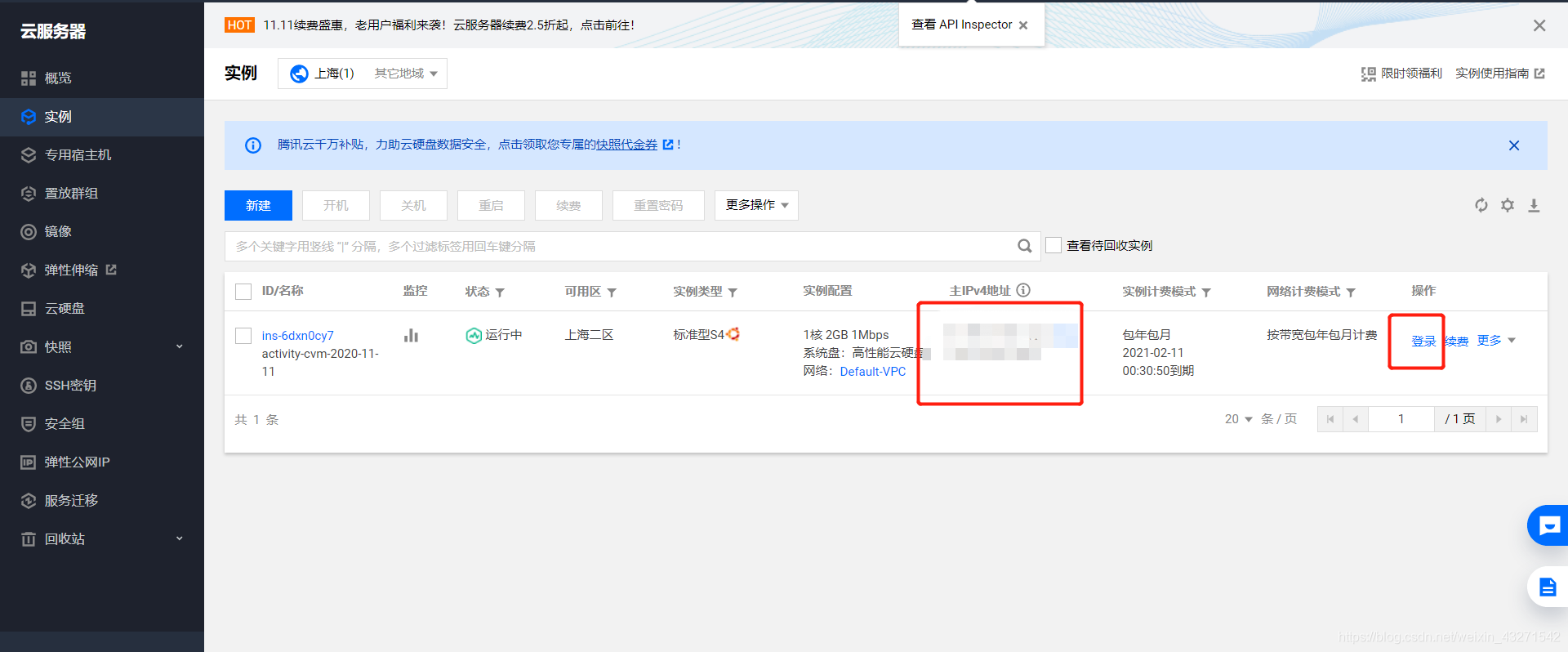This screenshot has width=1568, height=652.
Task: Click the search magnifier icon
Action: 1024,246
